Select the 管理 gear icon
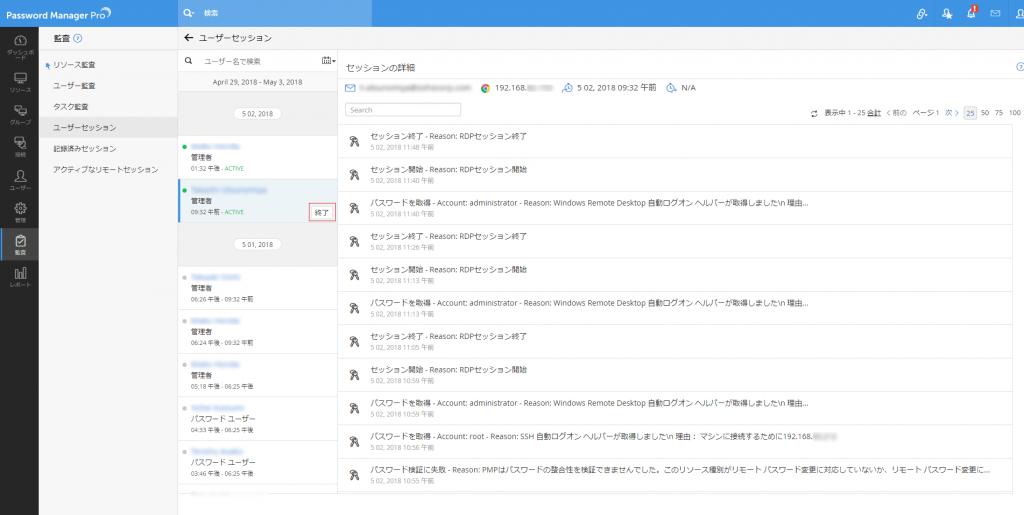 point(19,211)
